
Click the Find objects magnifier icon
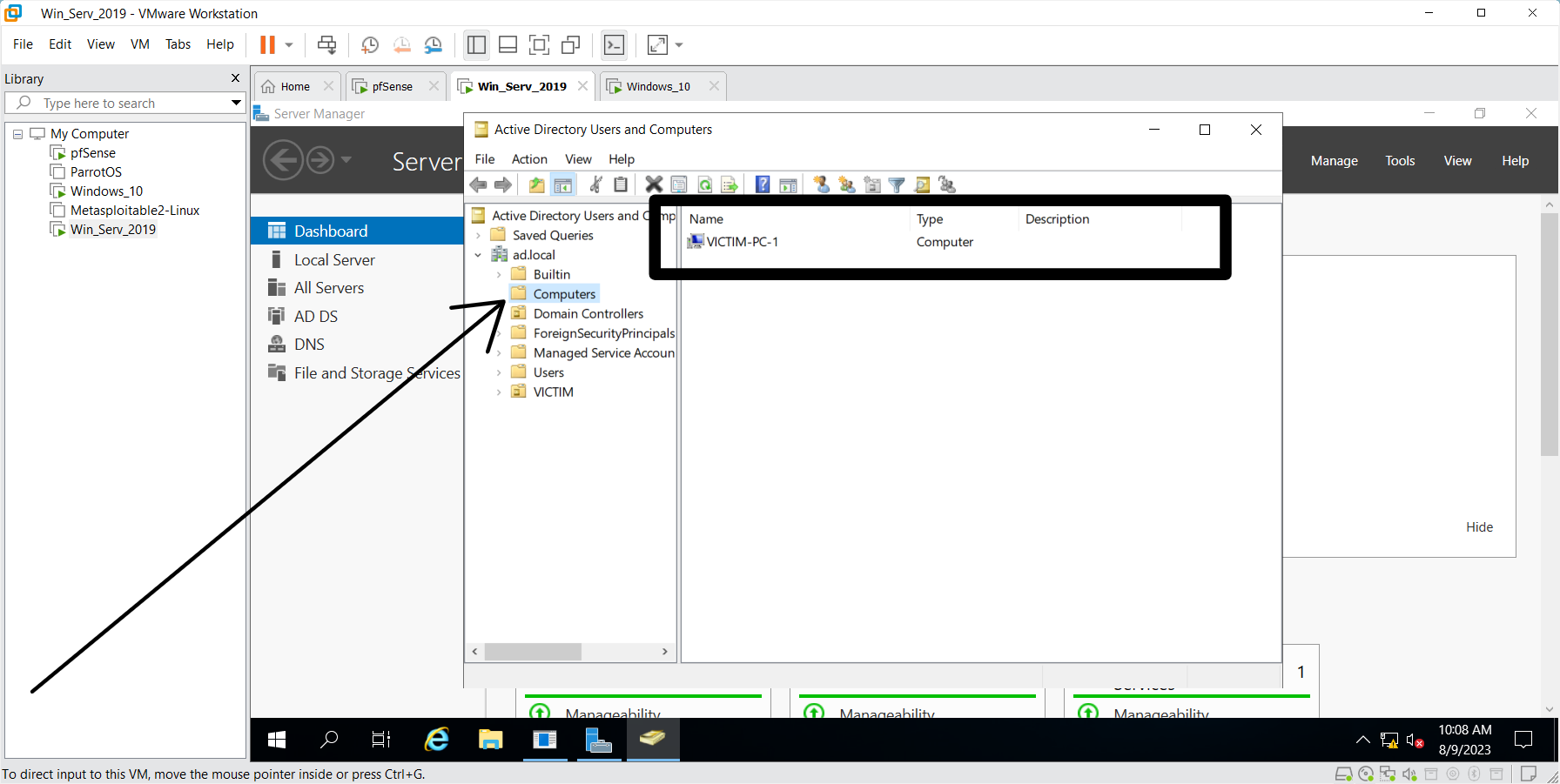[922, 184]
